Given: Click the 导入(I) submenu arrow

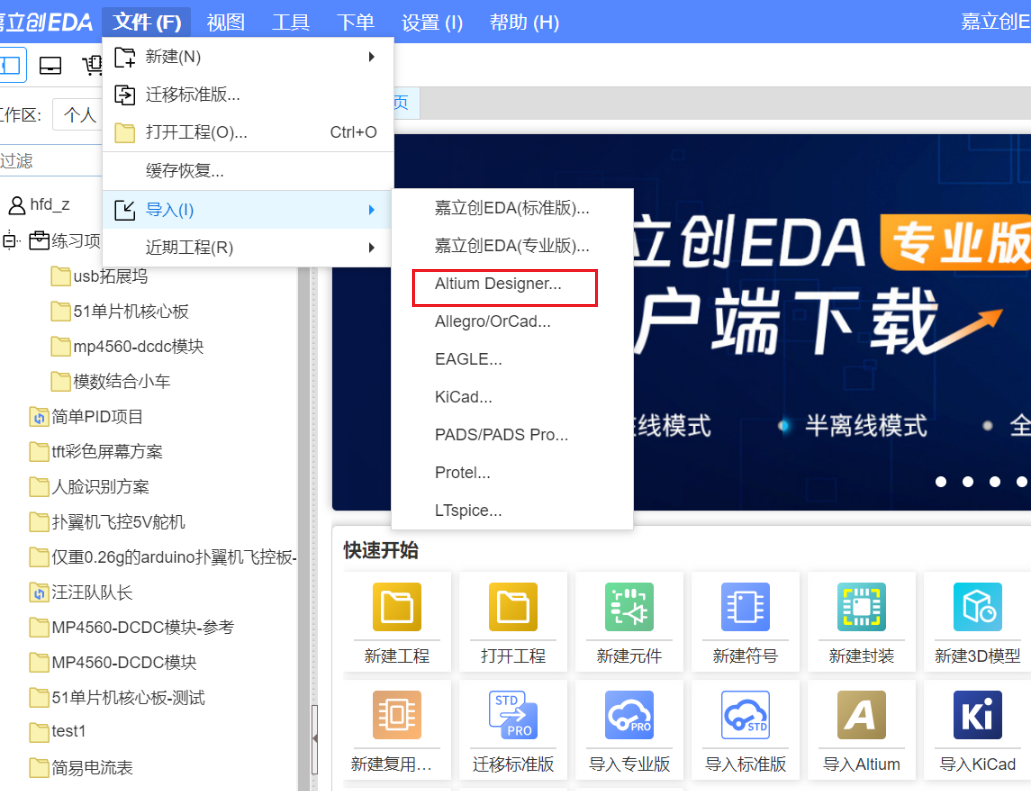Looking at the screenshot, I should click(372, 210).
